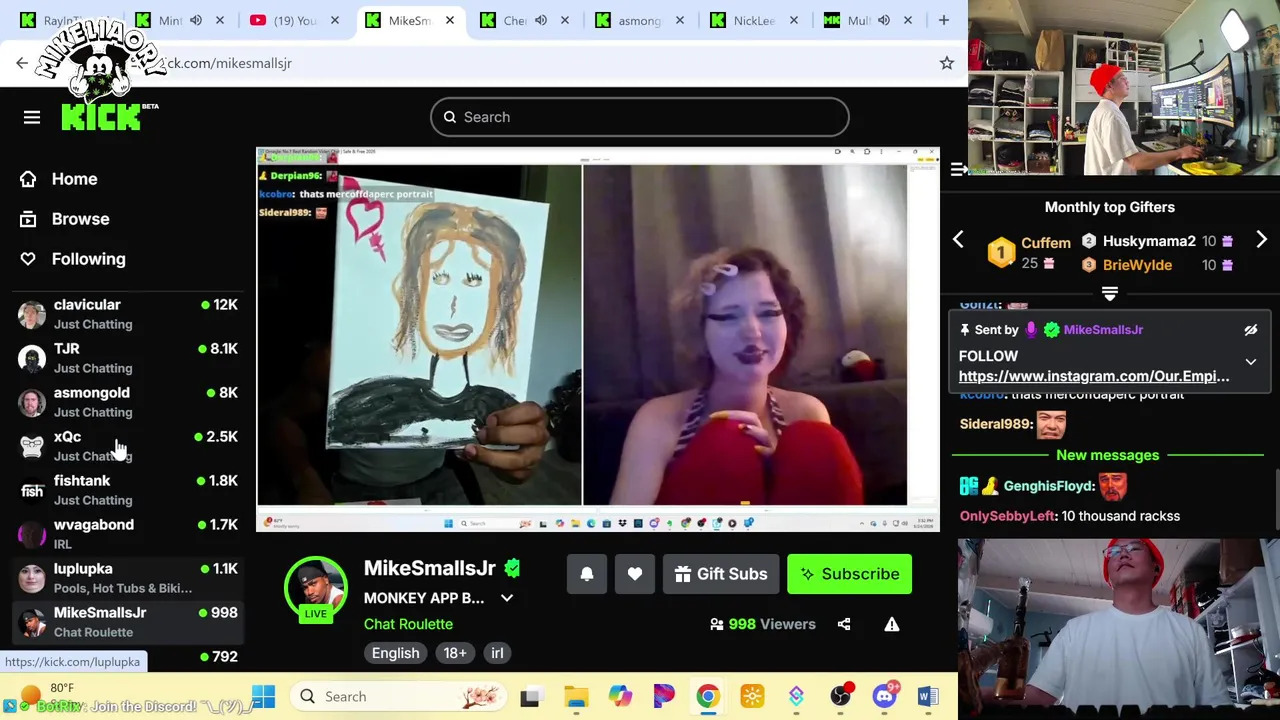Open Browse in Kick sidebar
The height and width of the screenshot is (720, 1280).
coord(80,219)
